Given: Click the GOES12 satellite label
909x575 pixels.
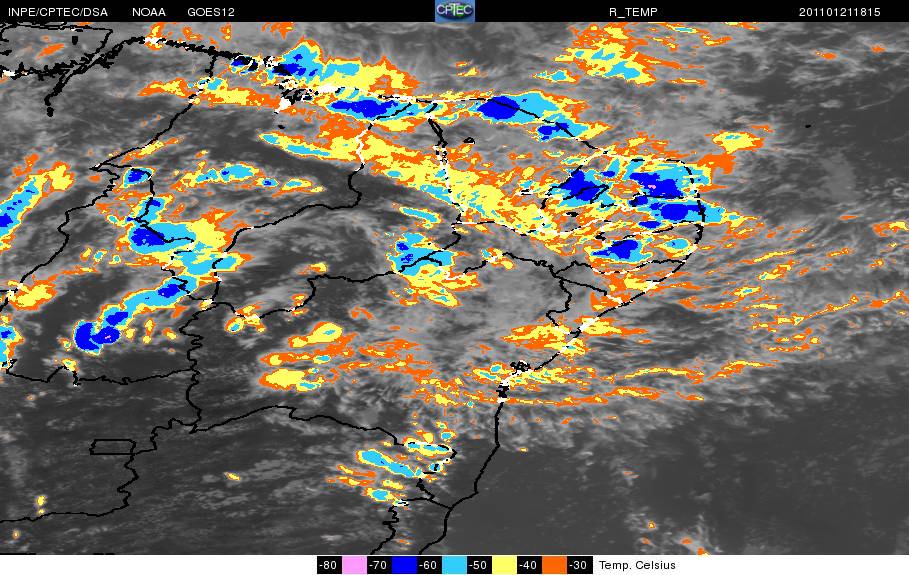Looking at the screenshot, I should [x=211, y=12].
